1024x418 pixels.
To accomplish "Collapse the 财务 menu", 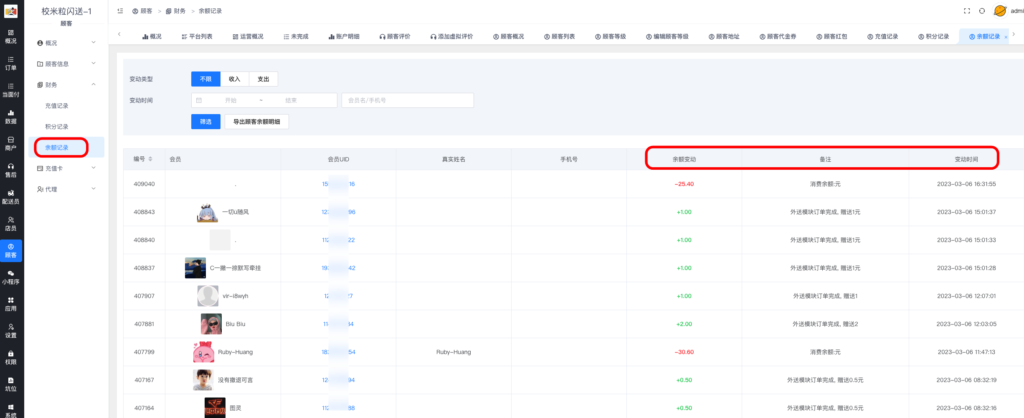I will click(66, 84).
